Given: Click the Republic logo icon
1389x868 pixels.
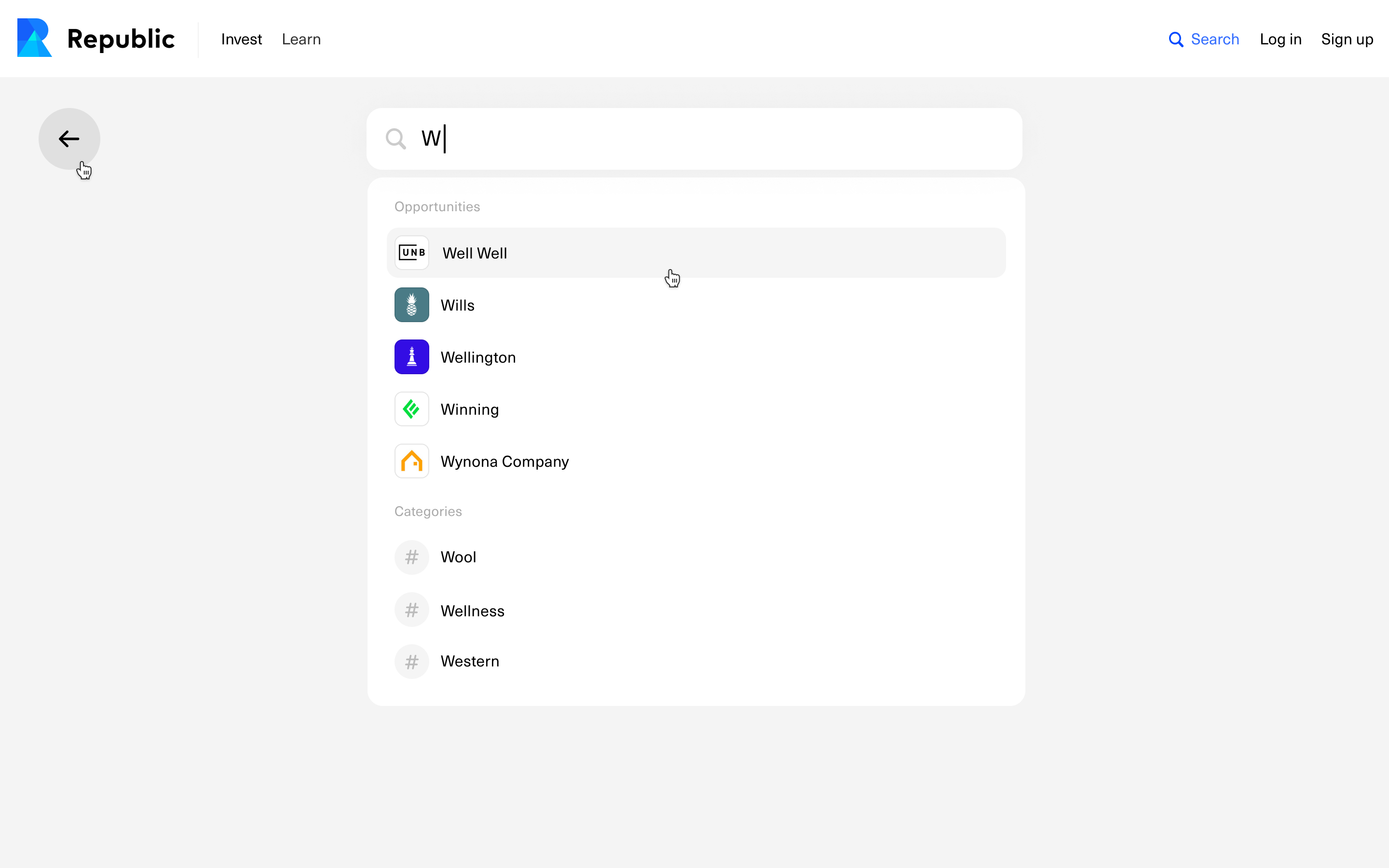Looking at the screenshot, I should click(34, 38).
